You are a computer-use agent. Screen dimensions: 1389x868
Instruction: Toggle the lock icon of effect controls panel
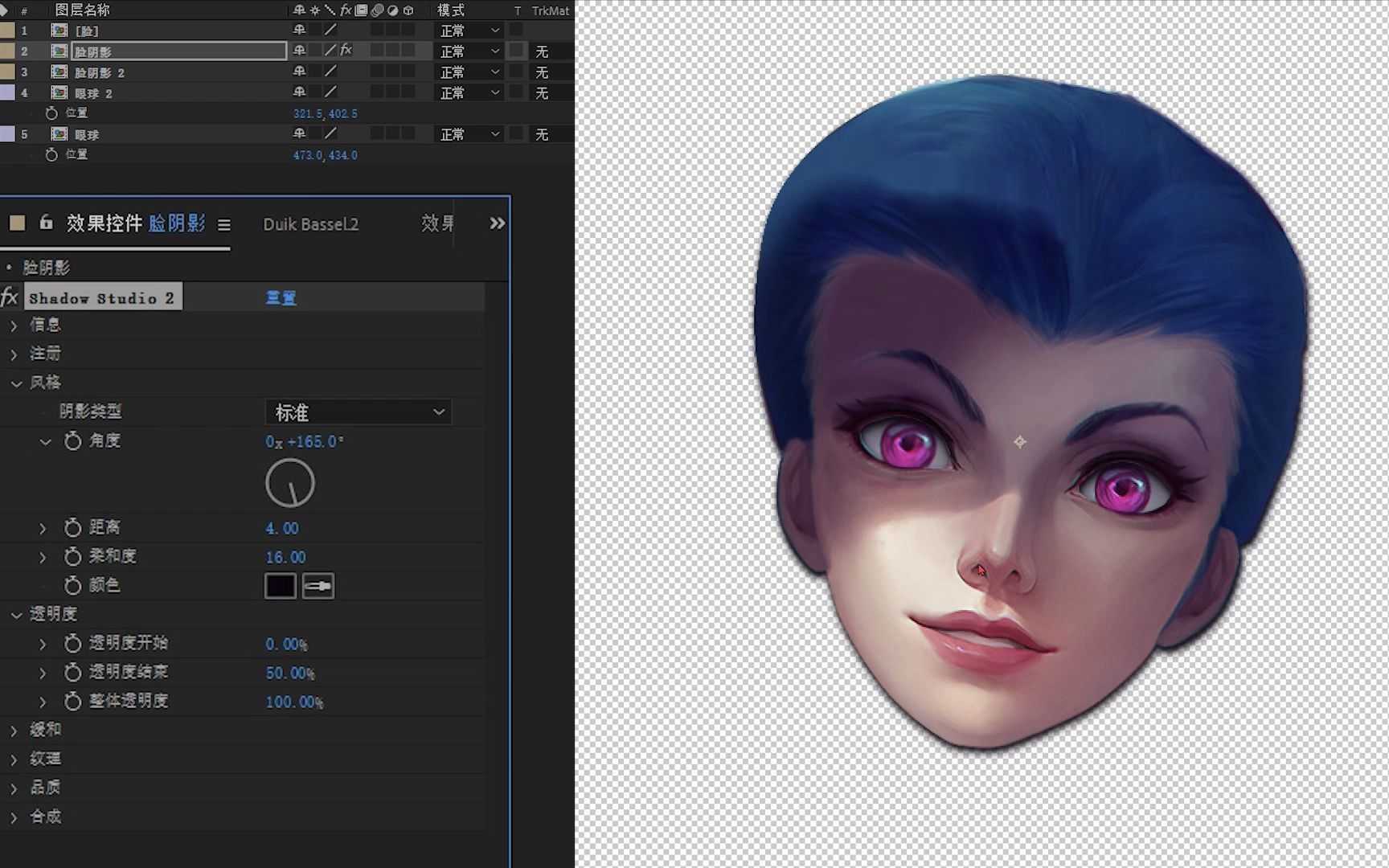(46, 222)
